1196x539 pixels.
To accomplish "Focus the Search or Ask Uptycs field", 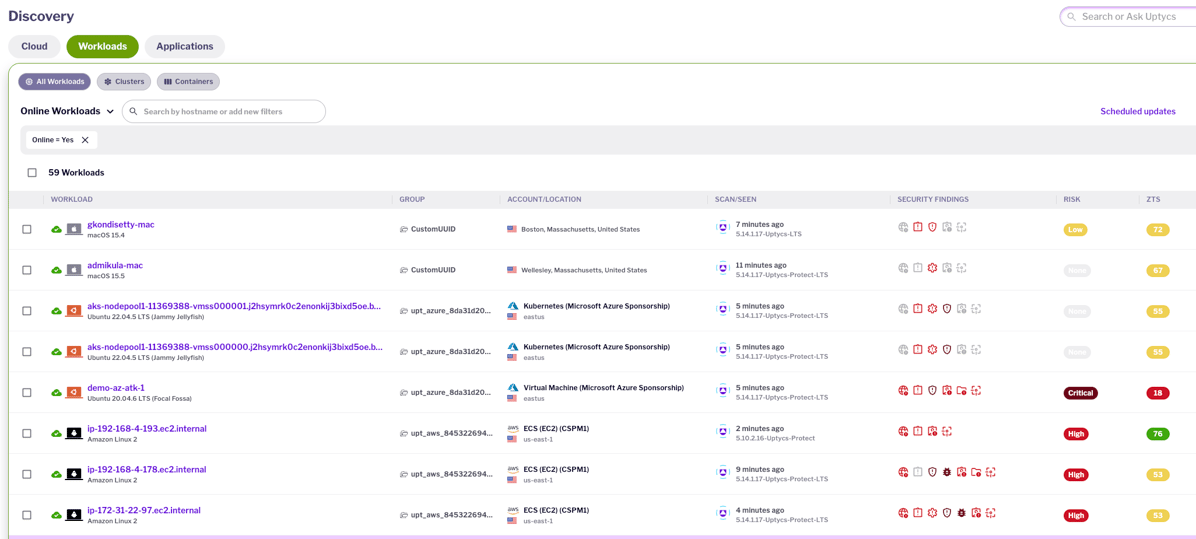I will [1128, 16].
